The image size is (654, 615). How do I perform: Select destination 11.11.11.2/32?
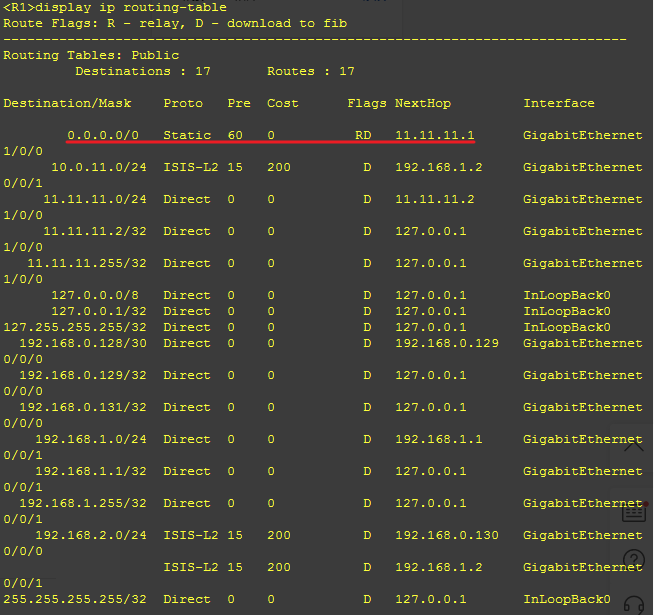click(x=95, y=231)
